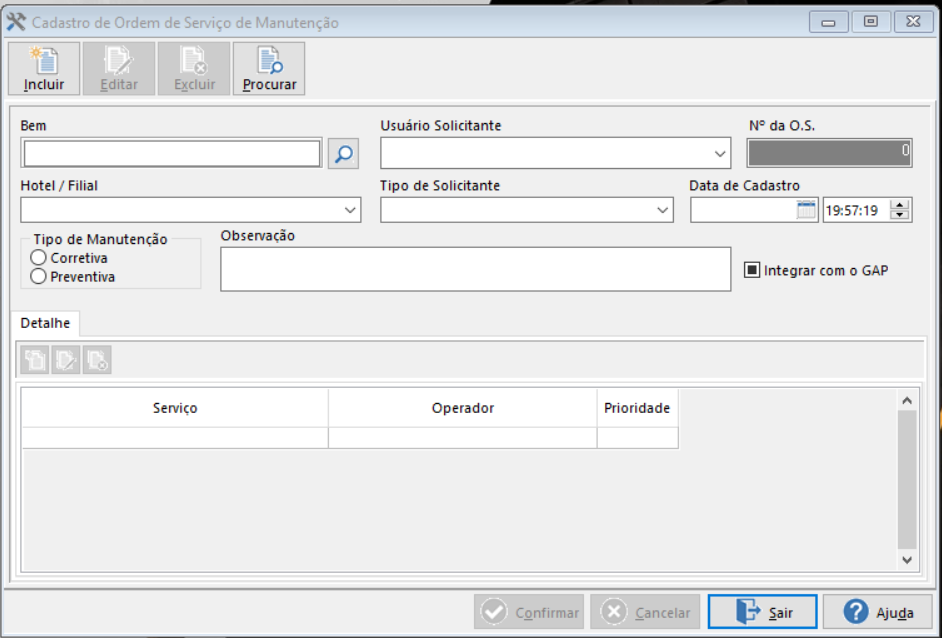Expand Hotel / Filial dropdown

pyautogui.click(x=350, y=210)
